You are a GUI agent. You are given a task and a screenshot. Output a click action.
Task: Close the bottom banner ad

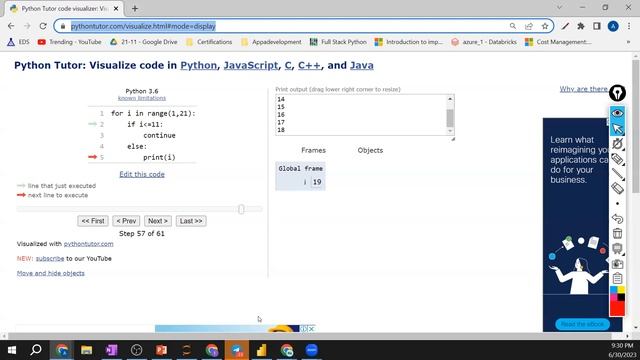(x=311, y=329)
